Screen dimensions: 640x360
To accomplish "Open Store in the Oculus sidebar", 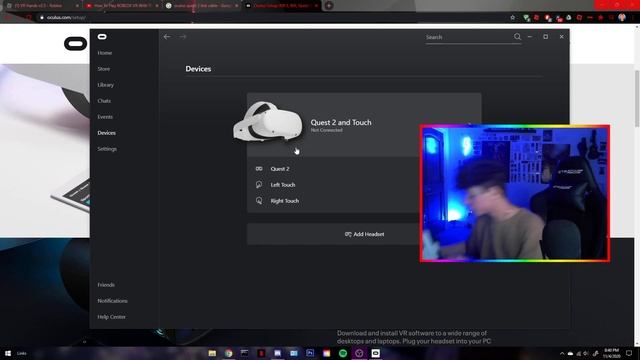I will (103, 69).
